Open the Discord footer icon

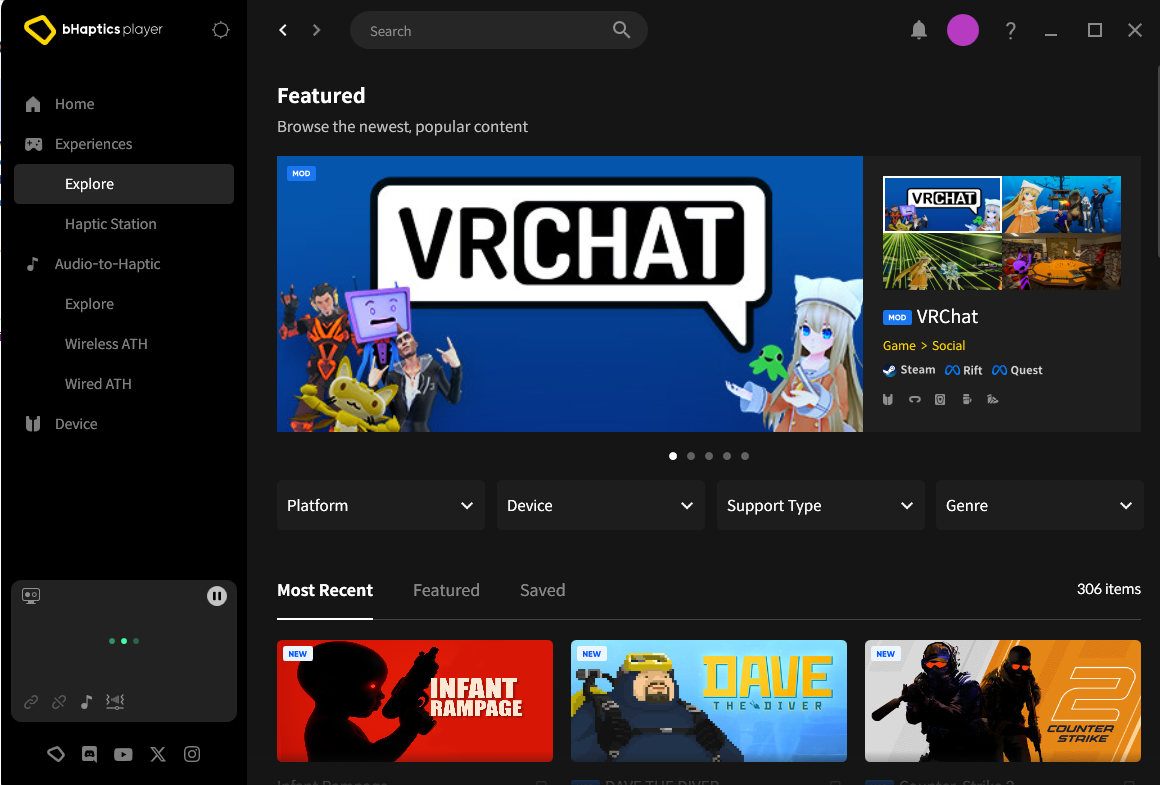point(90,754)
